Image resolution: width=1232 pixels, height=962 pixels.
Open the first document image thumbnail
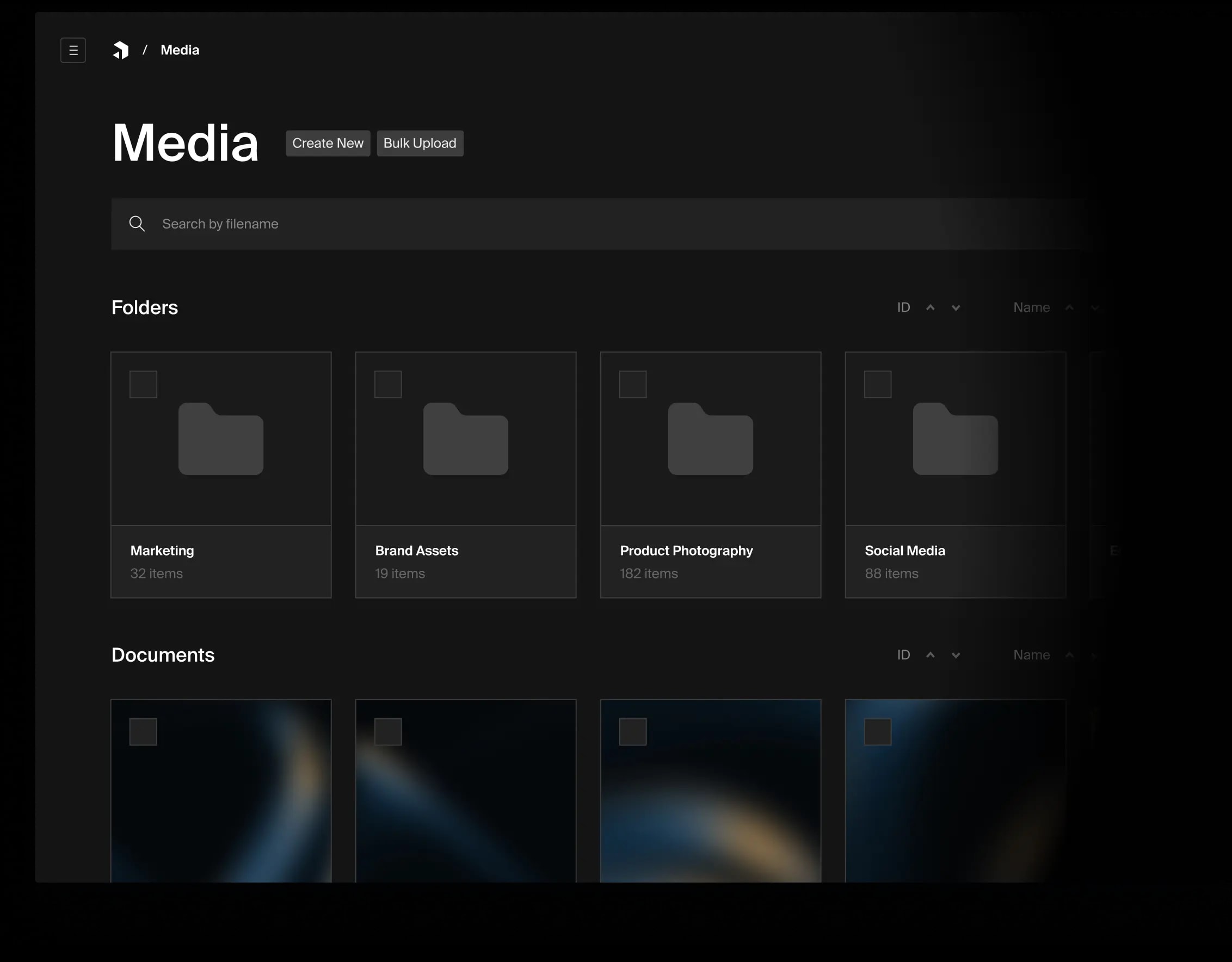pos(220,791)
